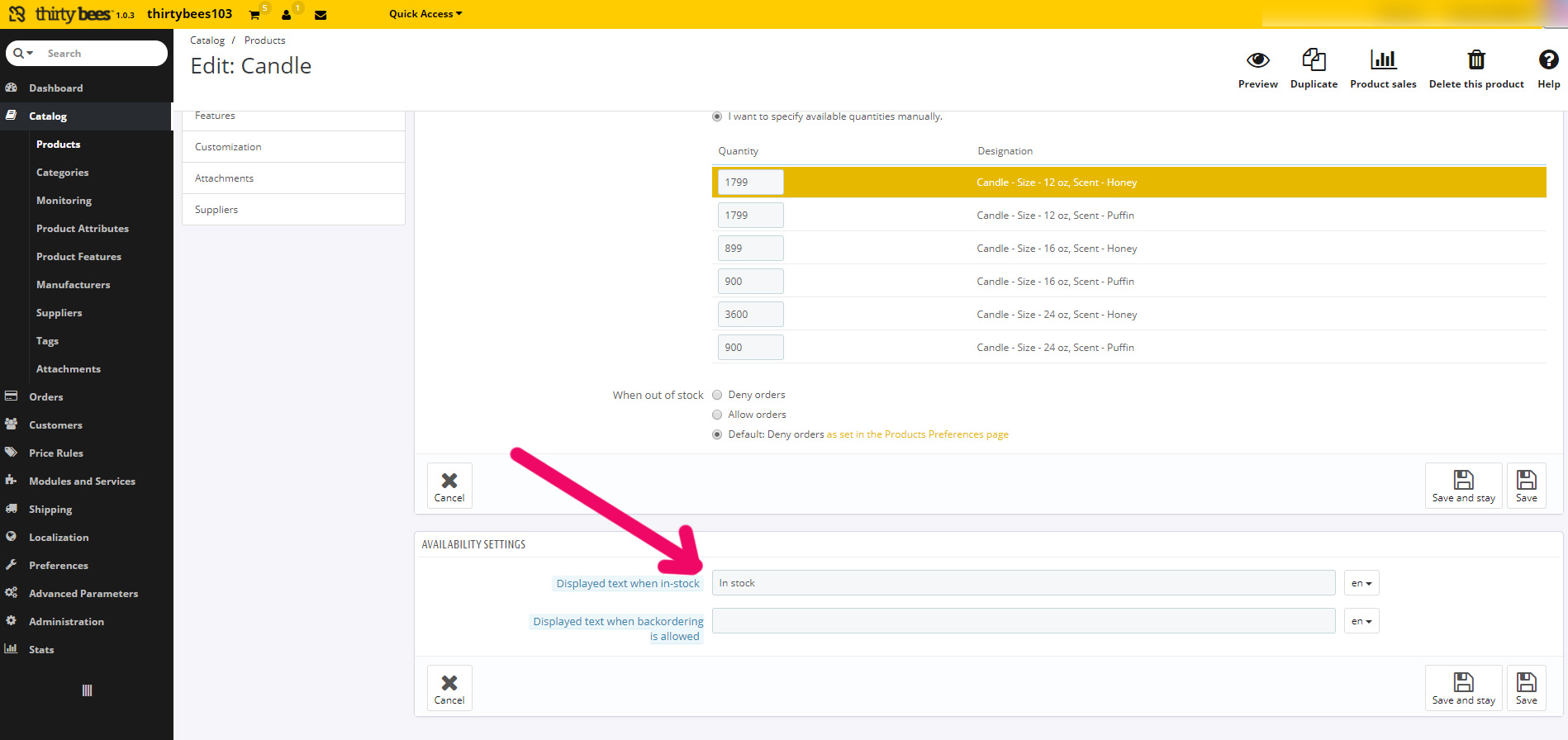This screenshot has width=1568, height=740.
Task: Click the Preview eye icon
Action: pos(1257,60)
